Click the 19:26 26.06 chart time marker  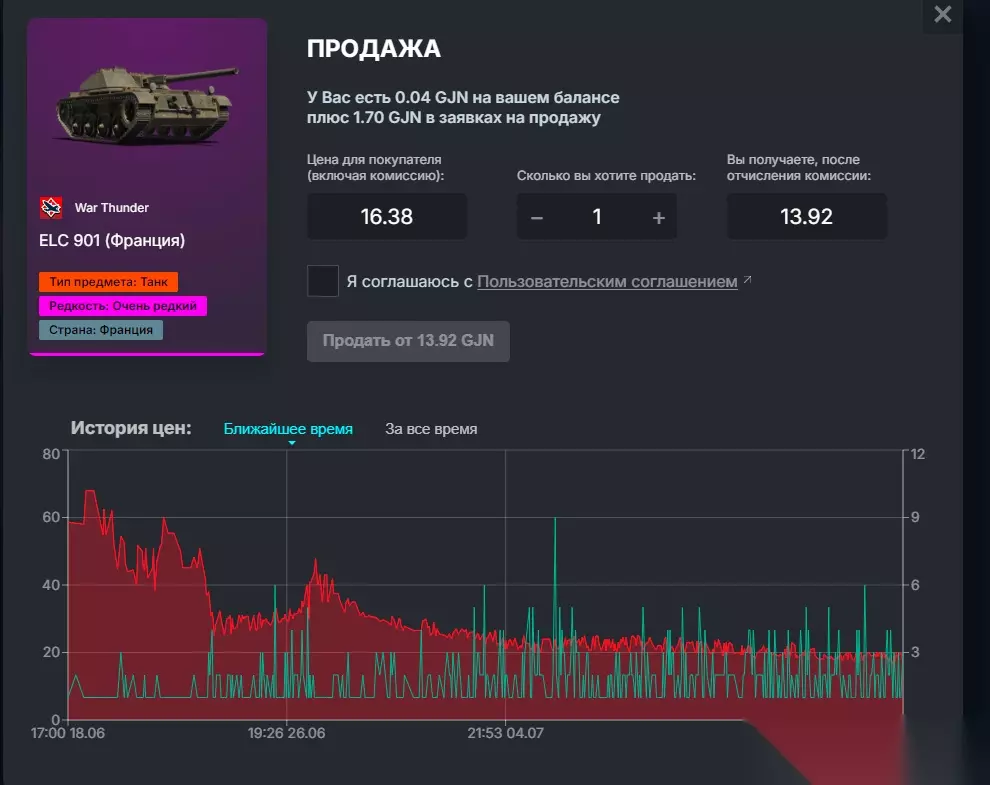(286, 733)
